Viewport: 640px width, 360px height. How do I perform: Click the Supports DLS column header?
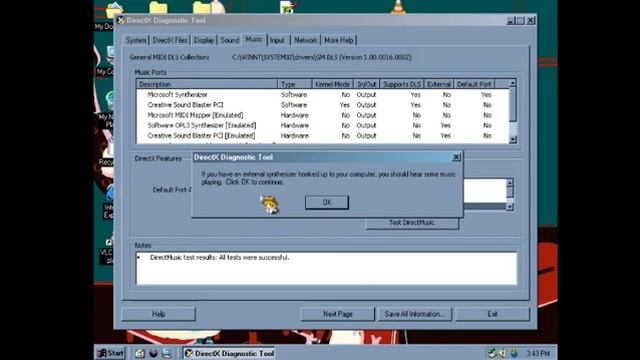pyautogui.click(x=402, y=84)
